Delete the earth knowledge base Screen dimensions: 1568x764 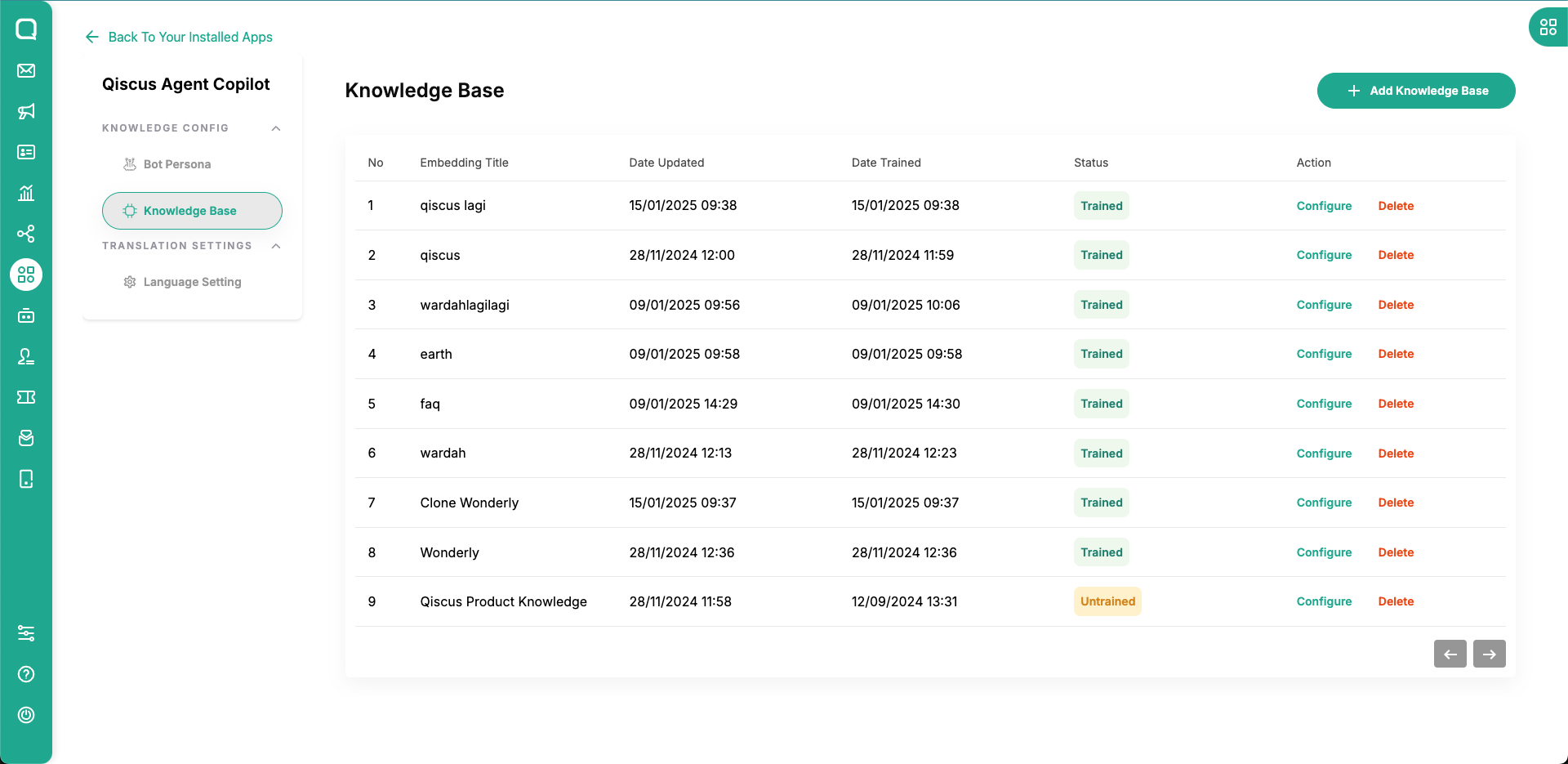1396,354
